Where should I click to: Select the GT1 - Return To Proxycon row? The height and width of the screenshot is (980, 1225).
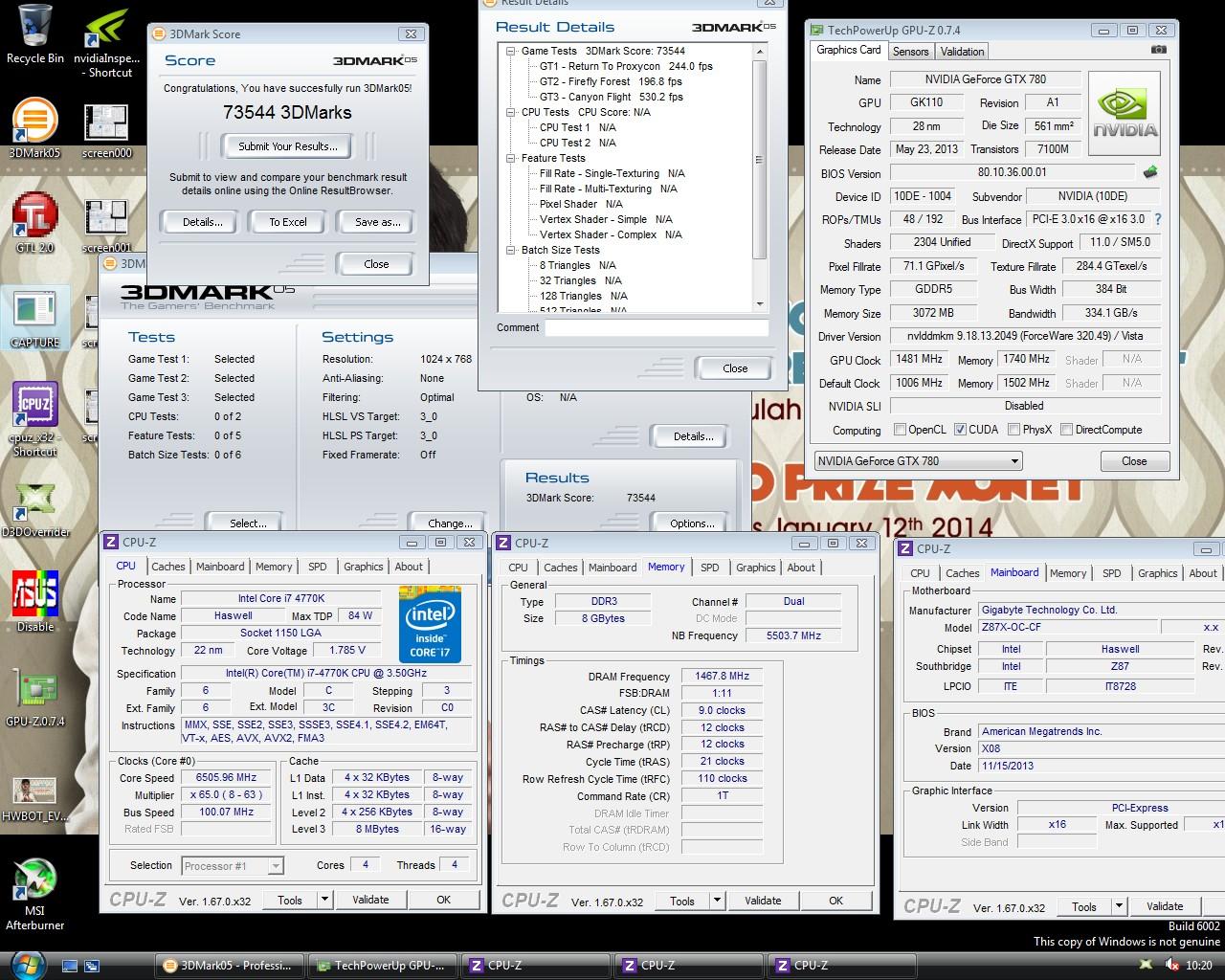coord(626,67)
